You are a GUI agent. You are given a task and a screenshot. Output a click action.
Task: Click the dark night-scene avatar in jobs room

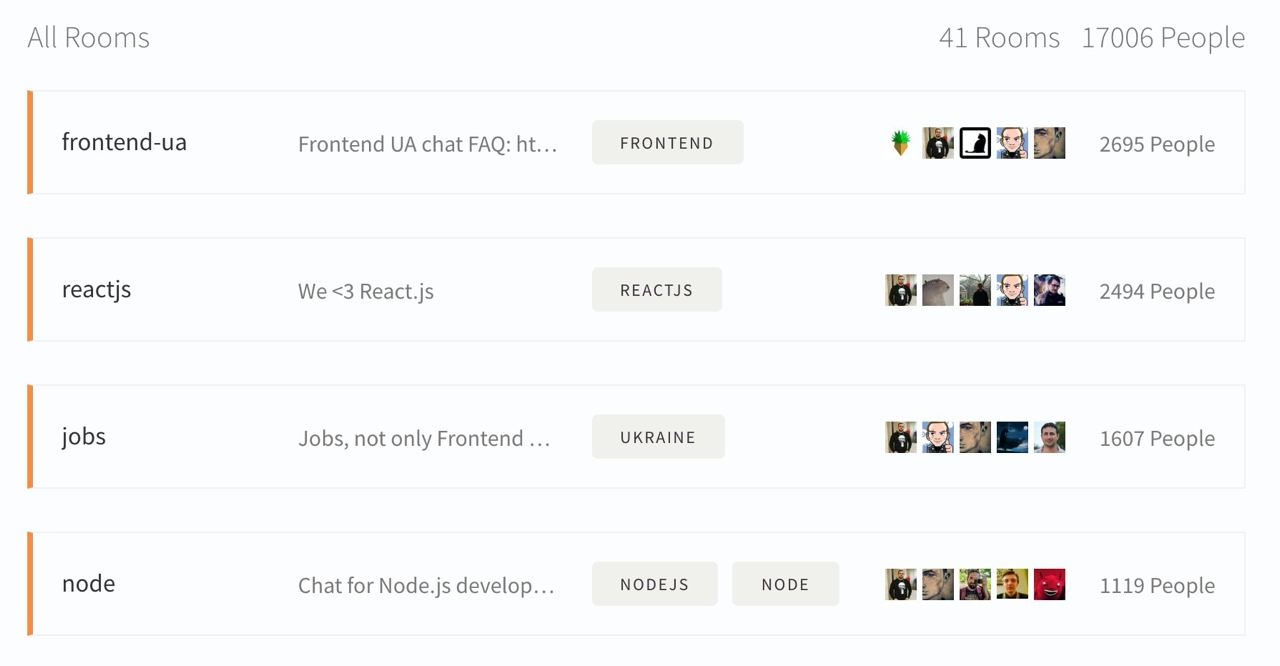(x=1012, y=437)
